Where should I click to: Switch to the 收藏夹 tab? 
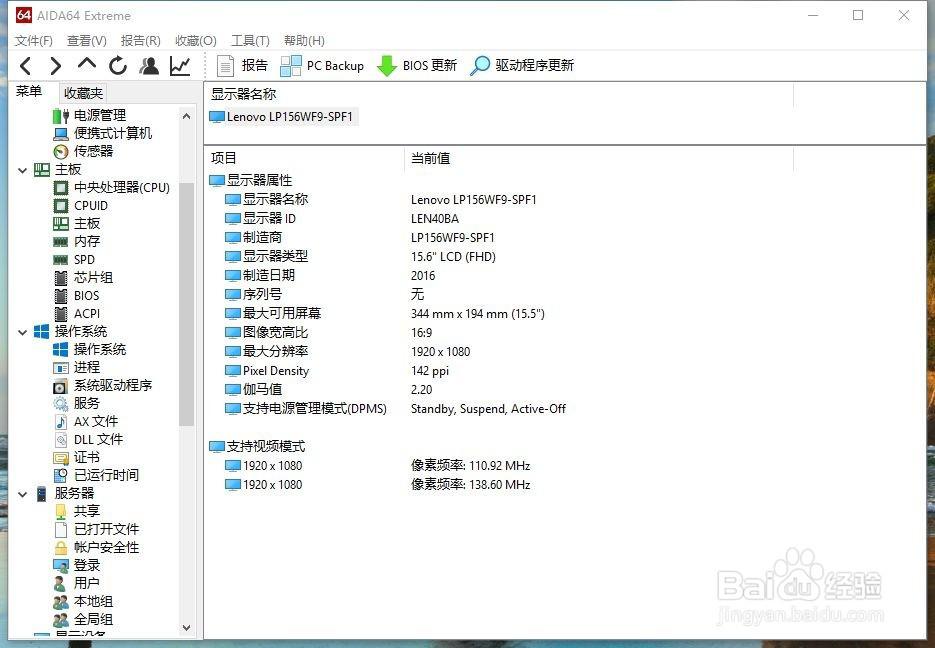pos(83,93)
